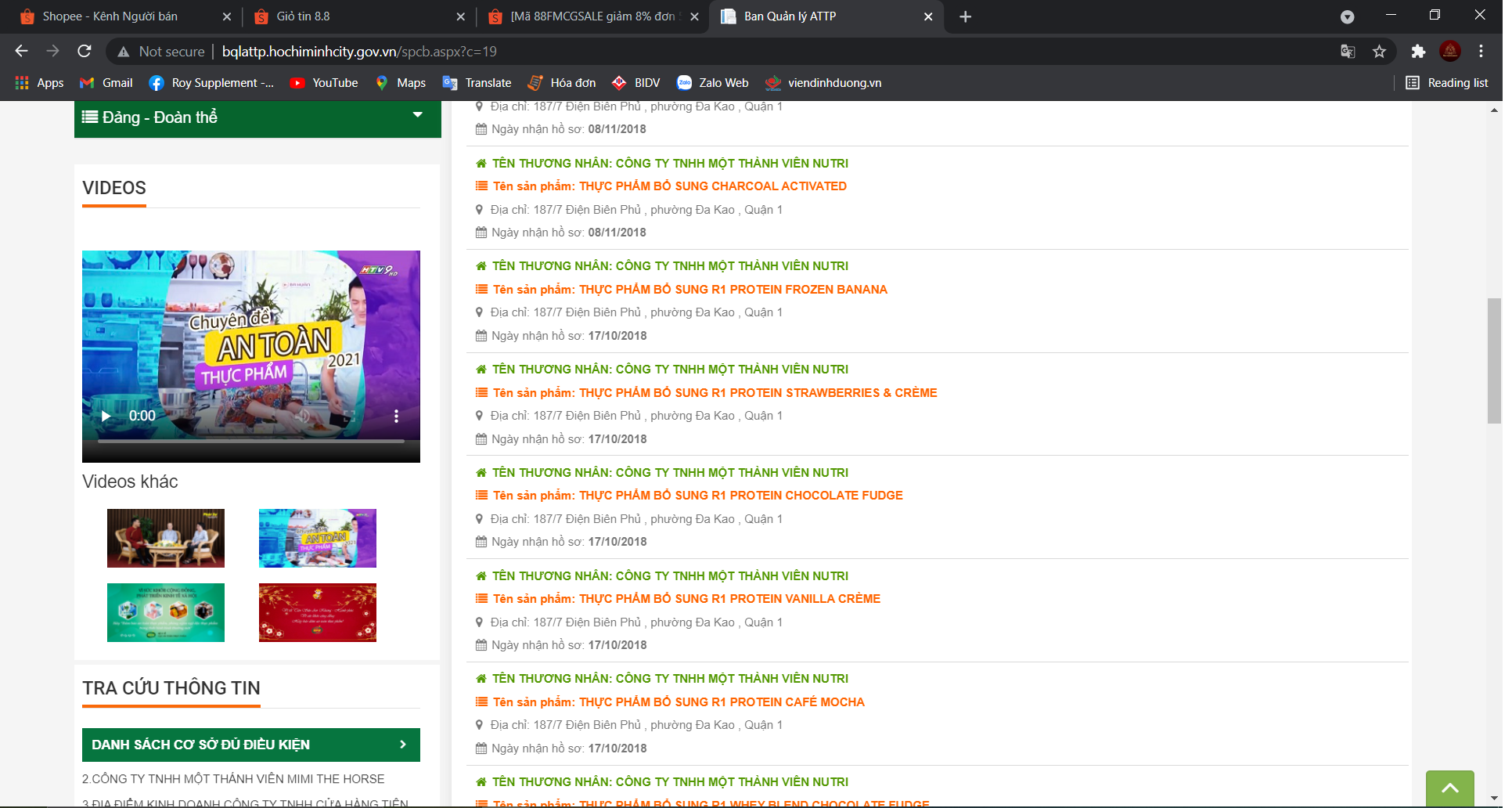1512x808 pixels.
Task: Open product R1 PROTEIN VANILLA CRÈME
Action: pos(686,599)
